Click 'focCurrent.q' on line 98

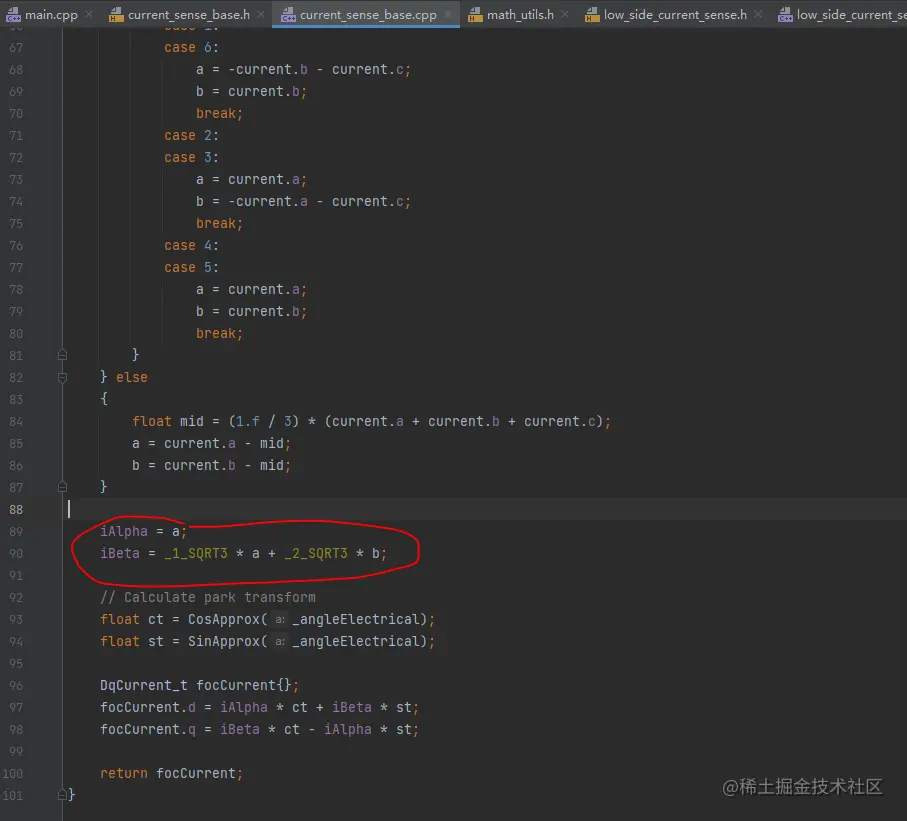pyautogui.click(x=148, y=729)
